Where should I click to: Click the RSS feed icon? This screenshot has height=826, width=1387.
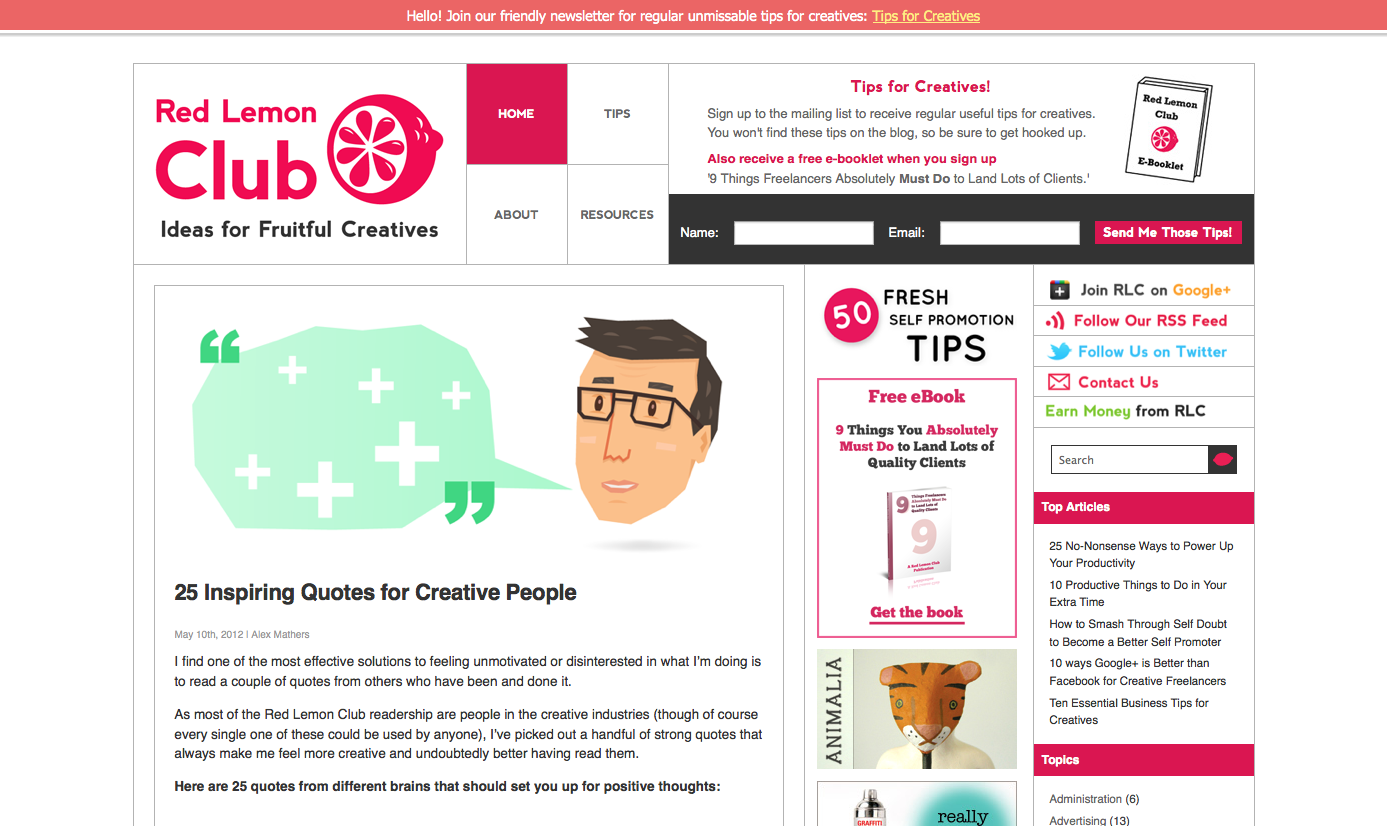pos(1055,321)
